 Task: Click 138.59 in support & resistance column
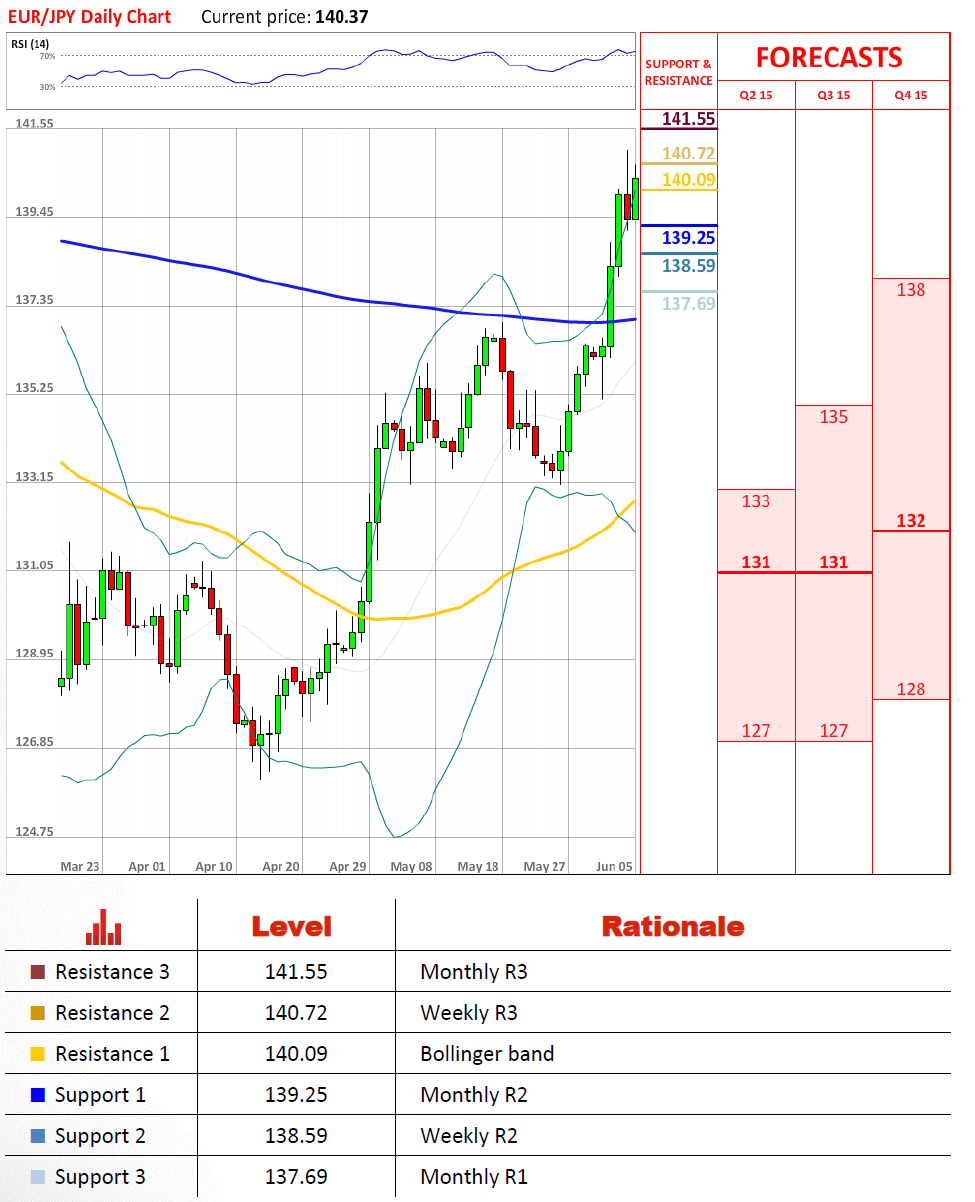pyautogui.click(x=689, y=266)
